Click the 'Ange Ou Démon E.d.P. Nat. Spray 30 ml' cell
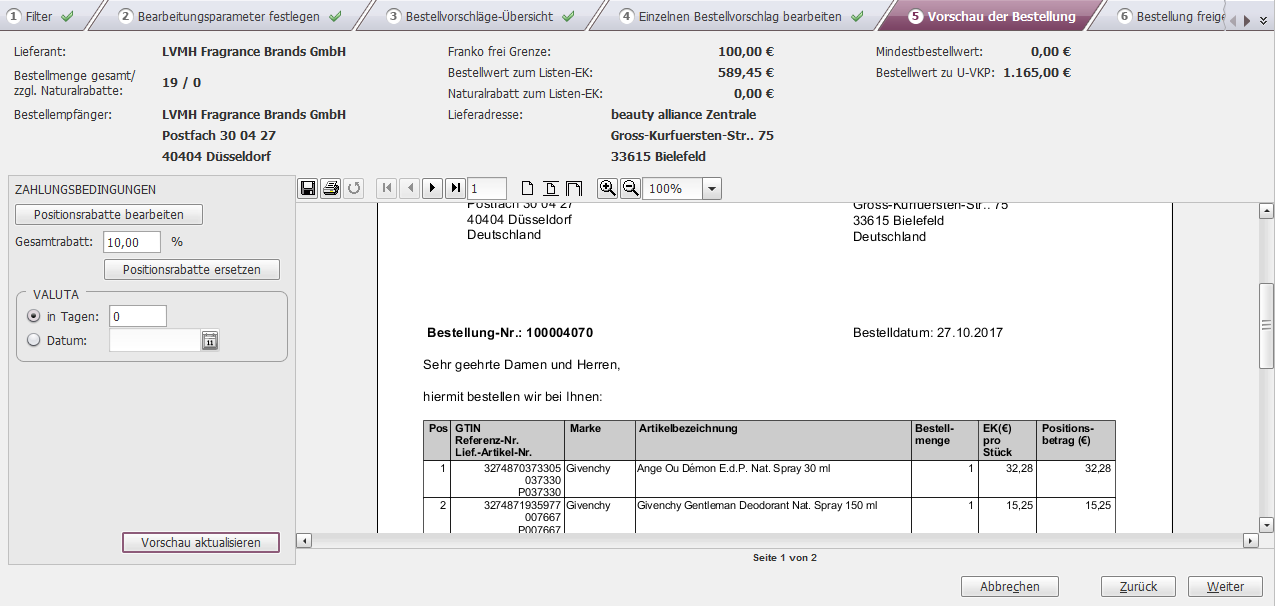Screen dimensions: 1275x606 [773, 480]
